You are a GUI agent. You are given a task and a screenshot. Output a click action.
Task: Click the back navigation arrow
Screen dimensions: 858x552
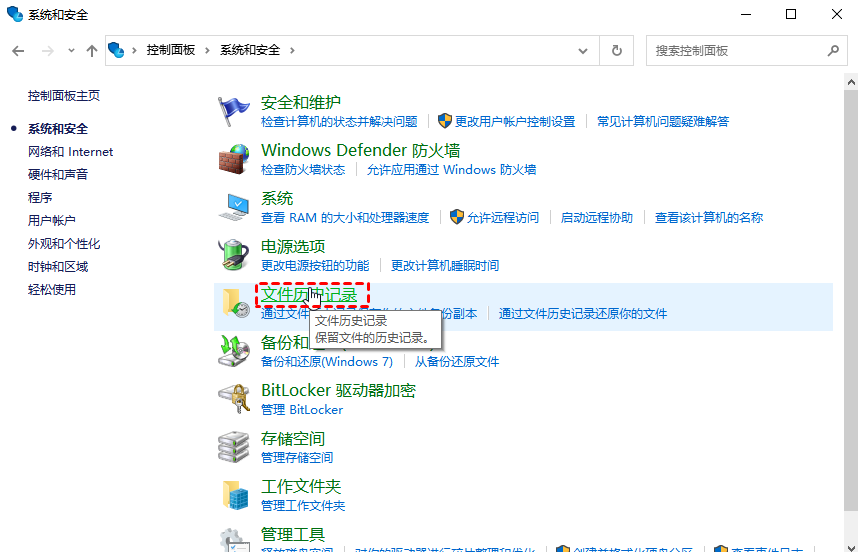(18, 50)
